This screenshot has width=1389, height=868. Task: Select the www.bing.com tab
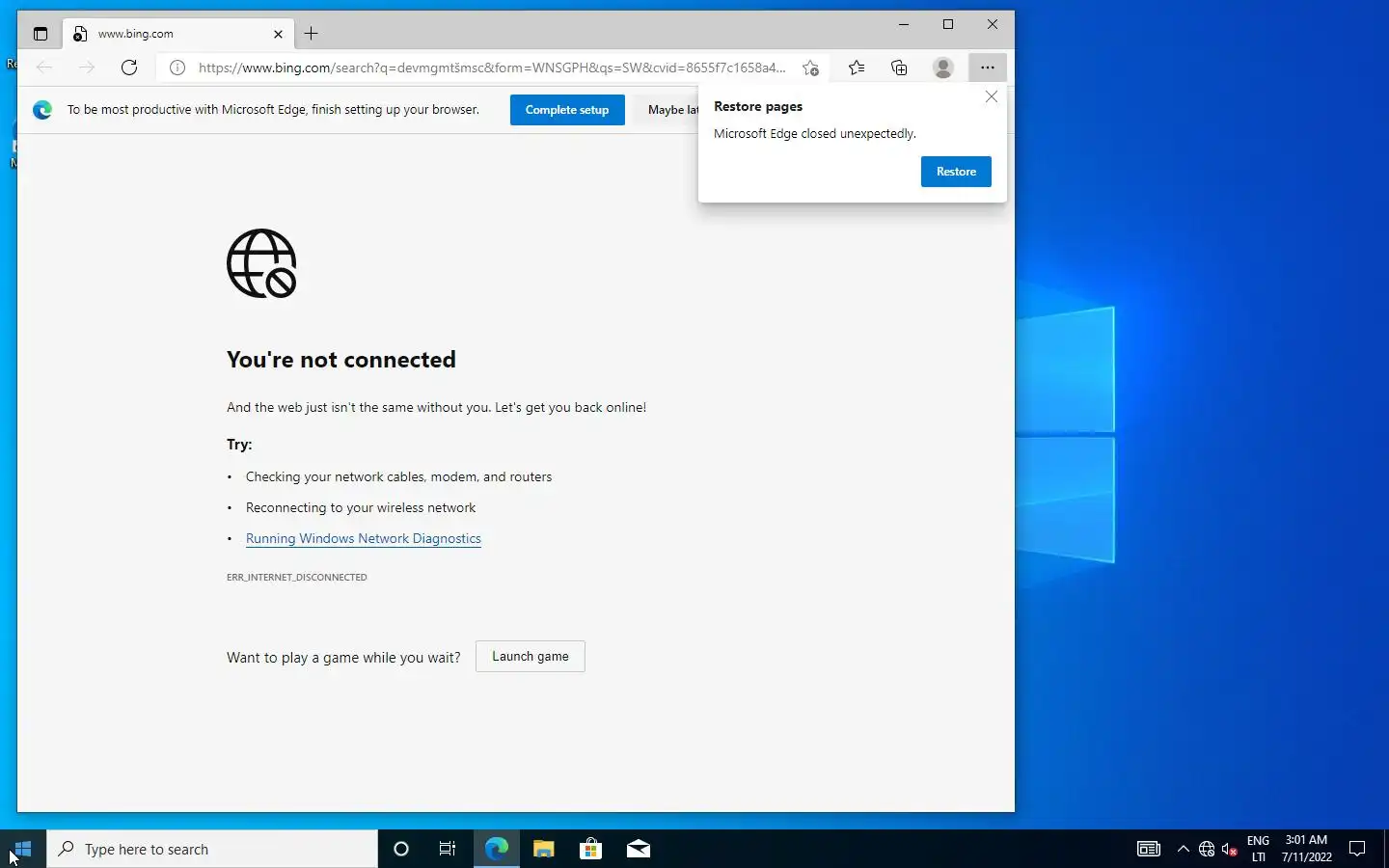(178, 34)
